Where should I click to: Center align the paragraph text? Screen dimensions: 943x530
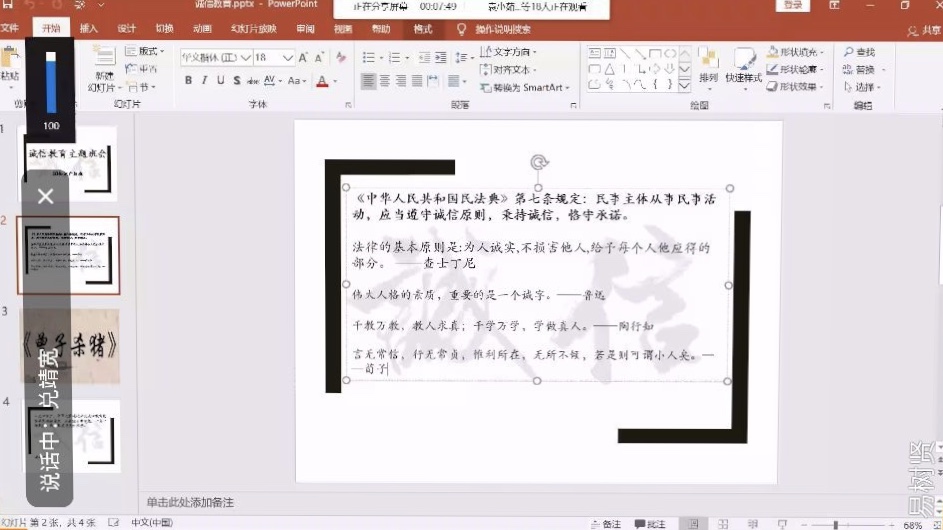(x=384, y=81)
